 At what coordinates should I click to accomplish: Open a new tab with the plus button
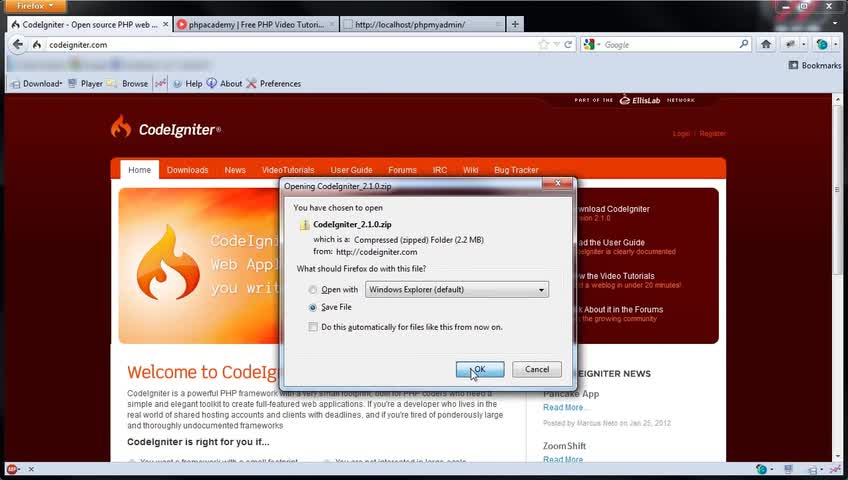coord(515,24)
